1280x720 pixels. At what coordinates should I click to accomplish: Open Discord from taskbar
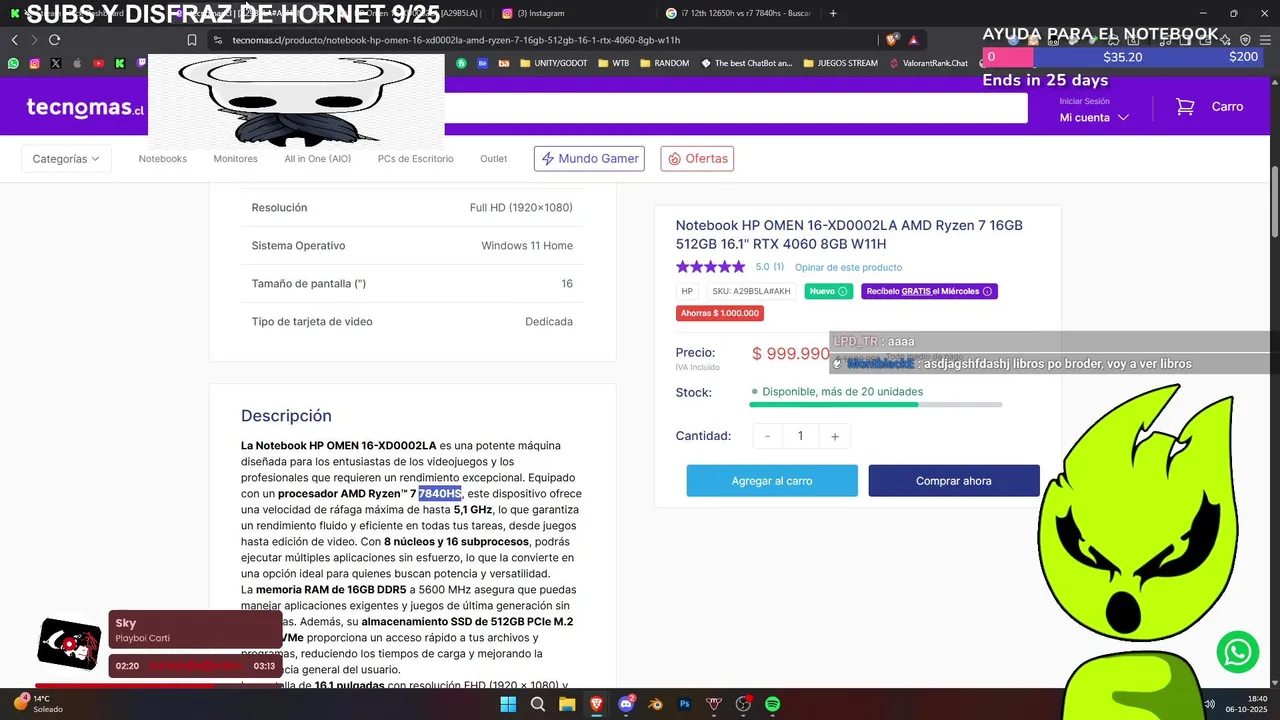click(626, 704)
